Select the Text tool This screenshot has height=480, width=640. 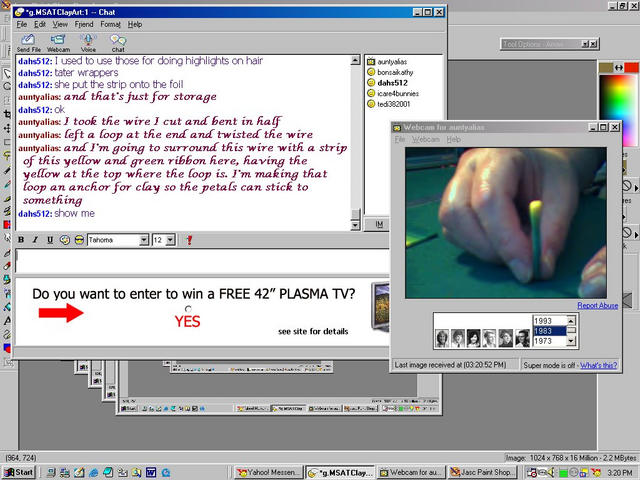7,321
